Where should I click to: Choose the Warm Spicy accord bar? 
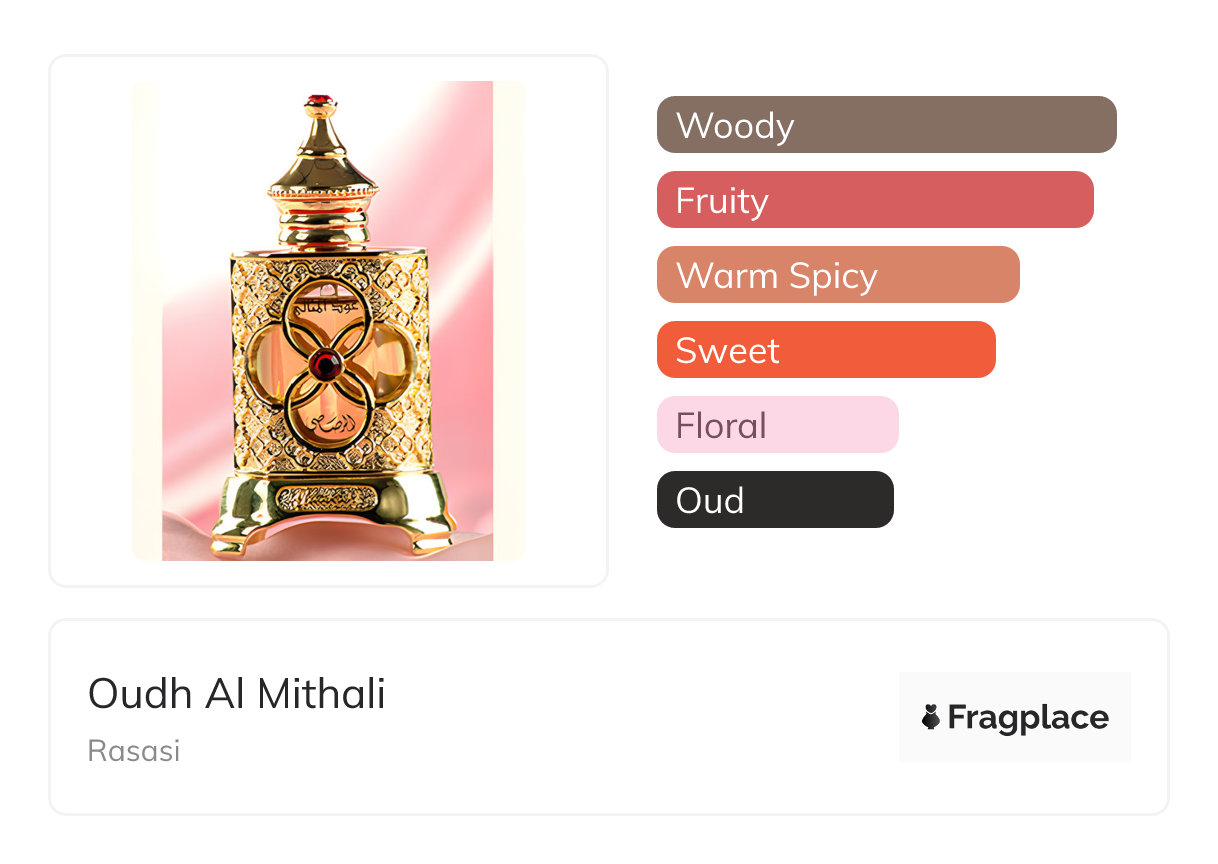point(837,275)
